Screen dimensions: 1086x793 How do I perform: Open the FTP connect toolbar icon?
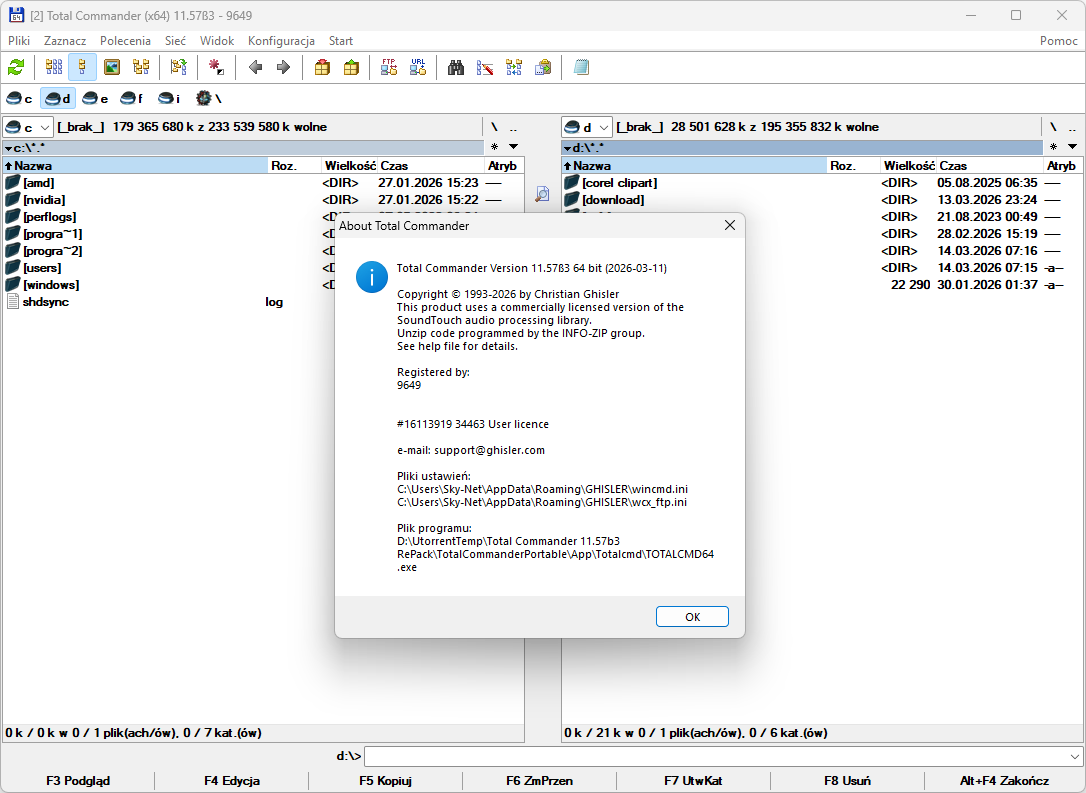[x=389, y=67]
